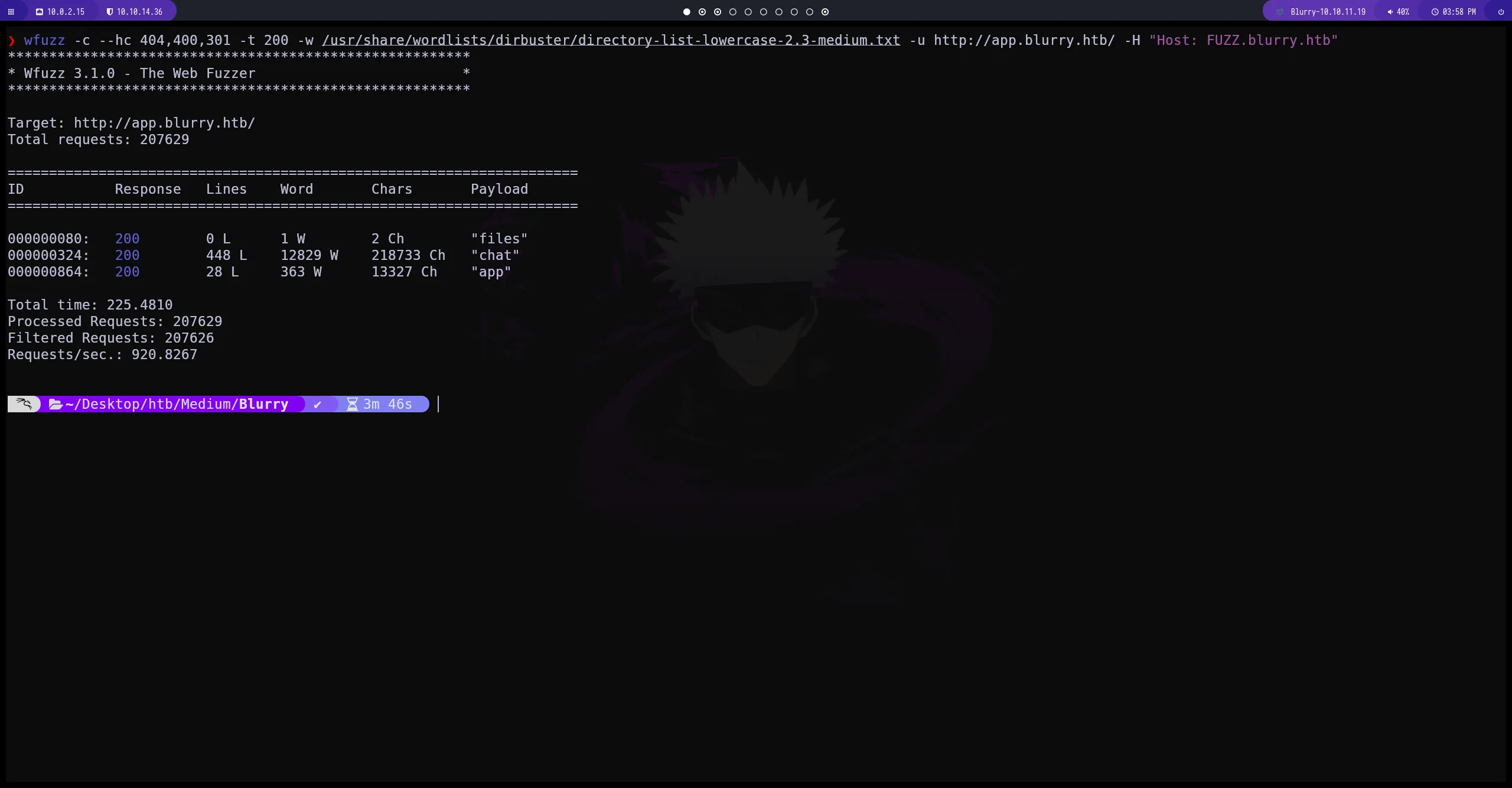Click the ethernet icon beside 10.0.2.15
Viewport: 1512px width, 788px height.
[x=40, y=12]
